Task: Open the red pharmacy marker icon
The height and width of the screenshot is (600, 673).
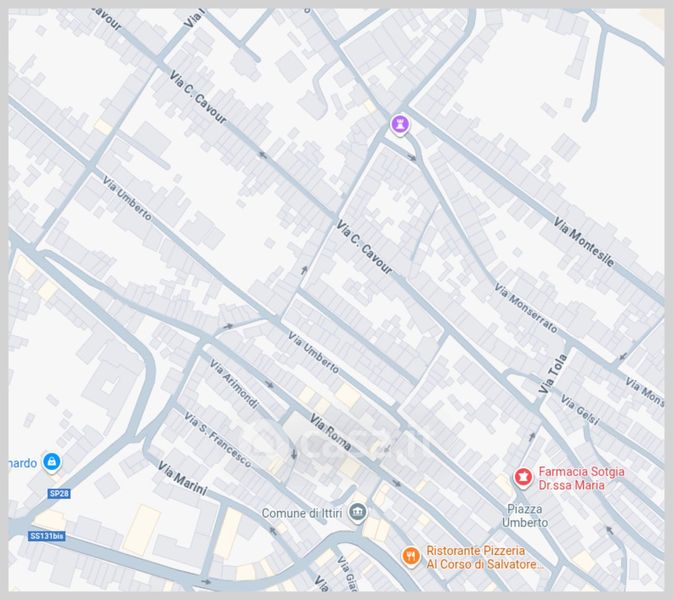Action: (521, 477)
